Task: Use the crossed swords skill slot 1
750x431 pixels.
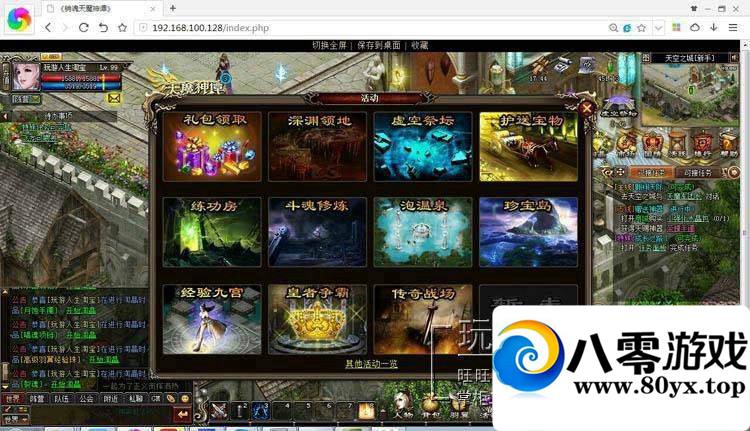Action: point(219,411)
